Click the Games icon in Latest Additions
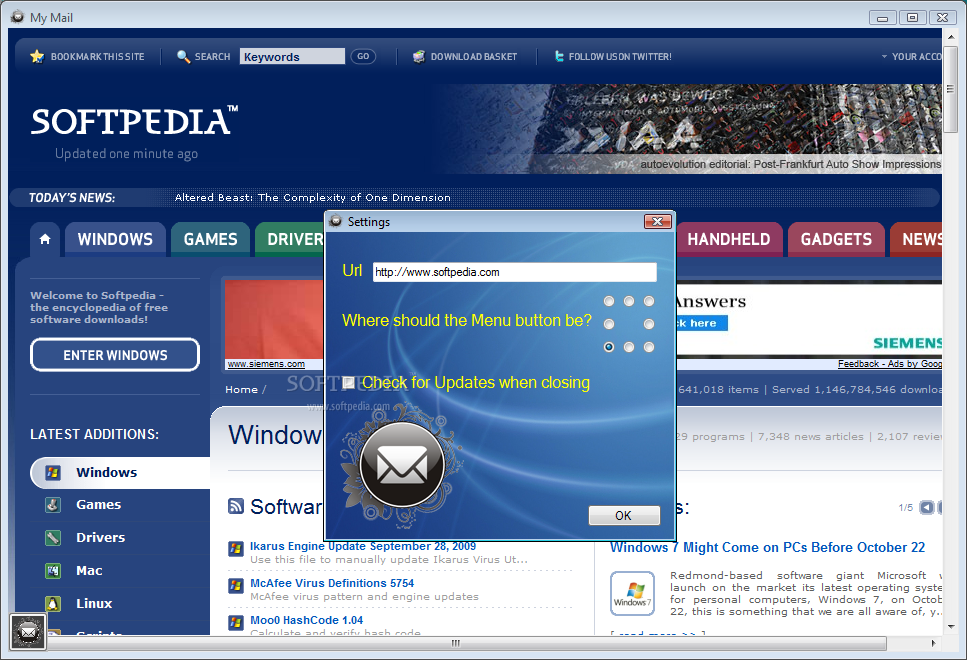967x660 pixels. pos(53,505)
